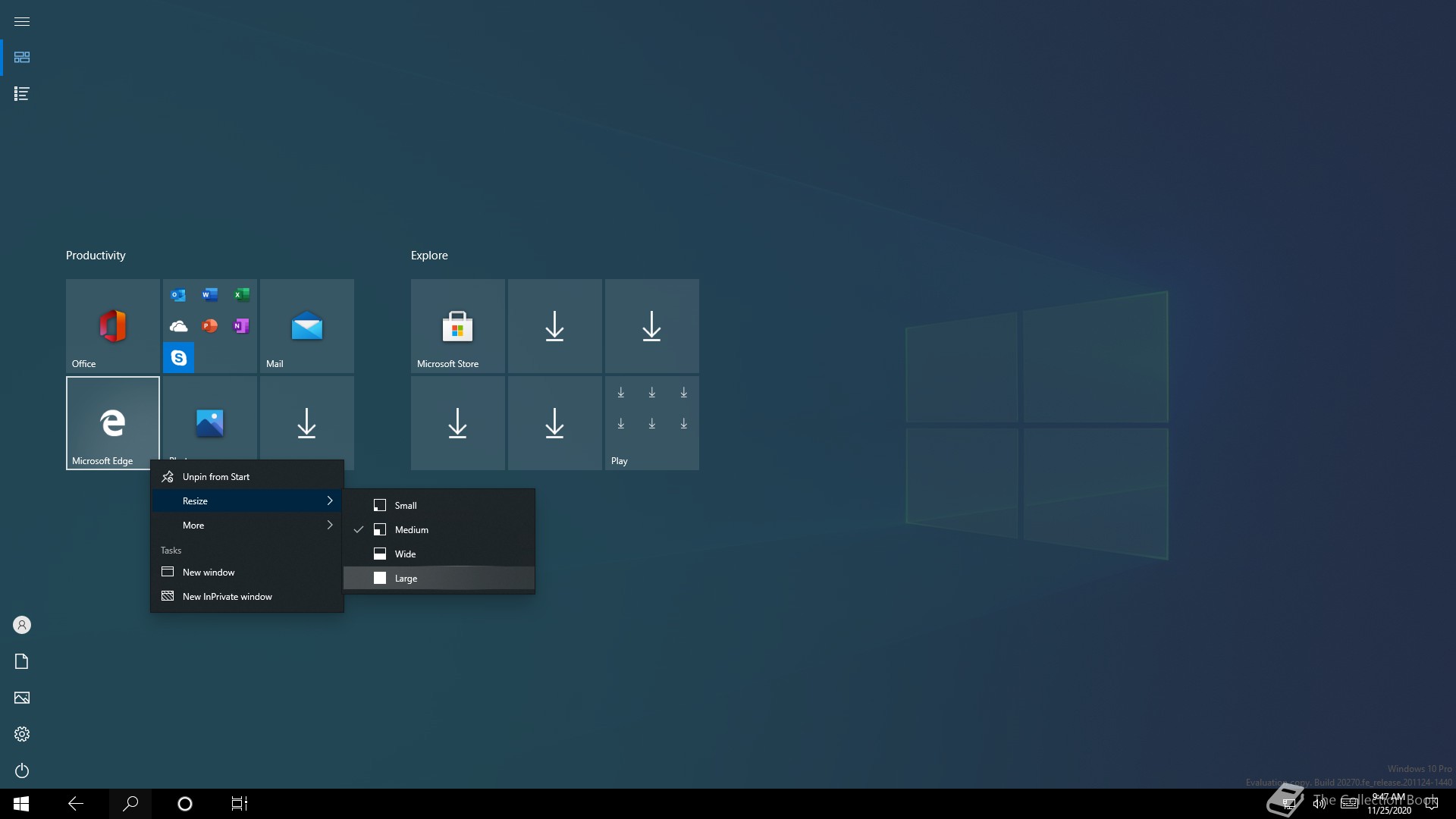1456x819 pixels.
Task: Switch to All apps list view
Action: tap(22, 94)
